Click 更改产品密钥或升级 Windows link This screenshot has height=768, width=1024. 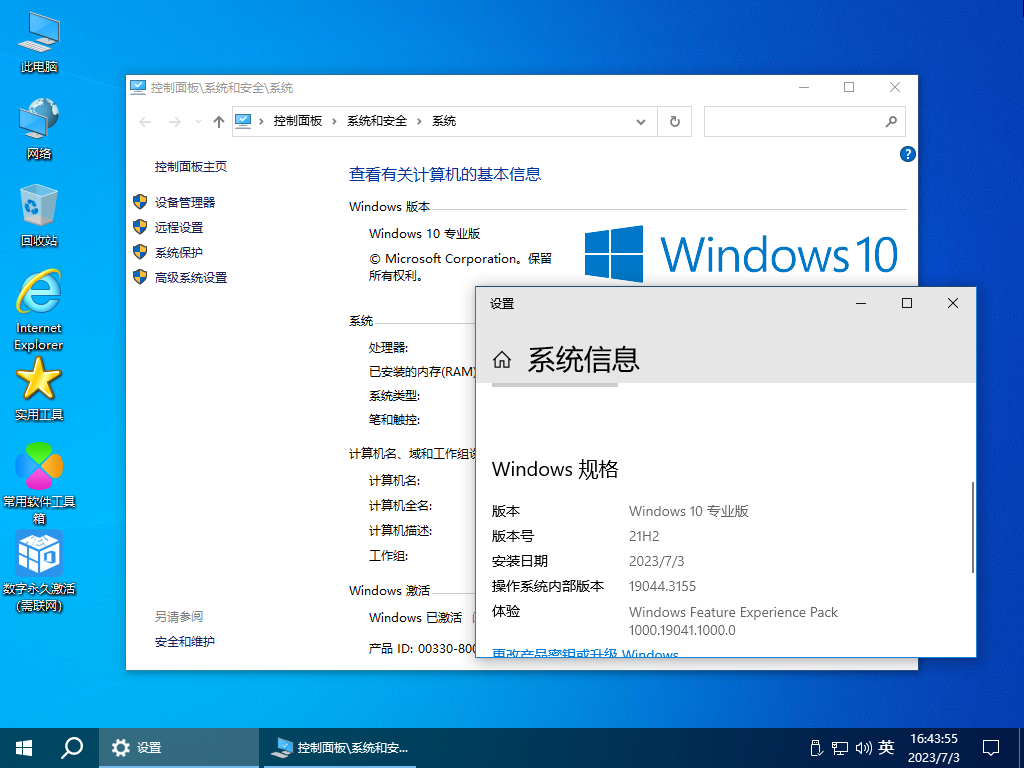pyautogui.click(x=585, y=653)
